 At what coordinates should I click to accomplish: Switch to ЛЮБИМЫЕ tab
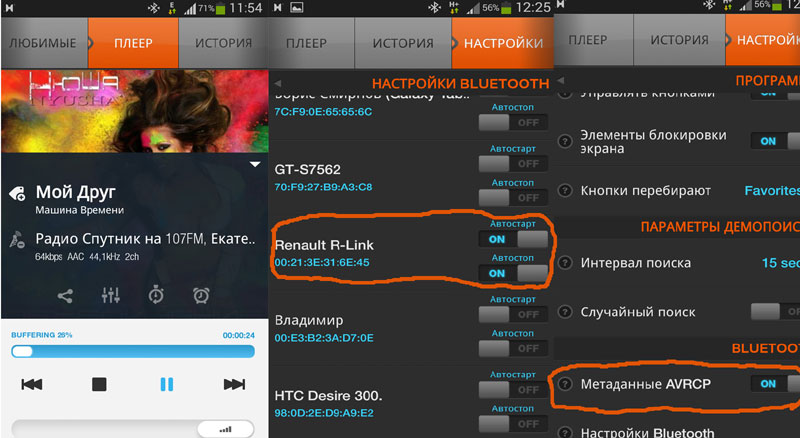[44, 43]
